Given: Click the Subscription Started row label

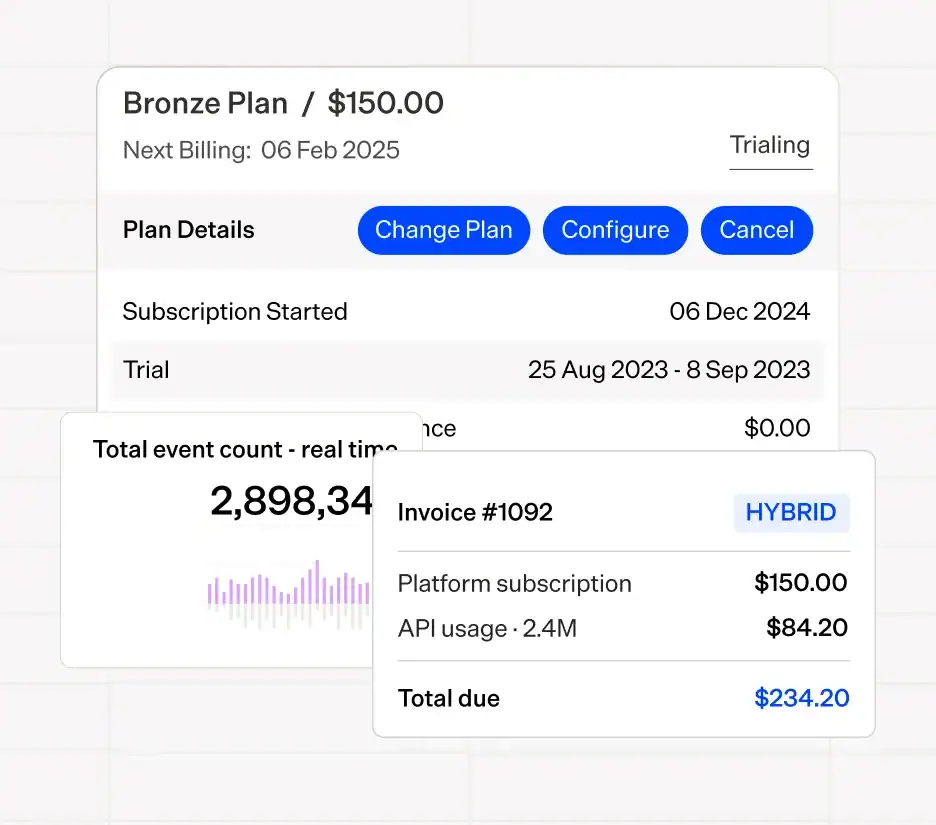Looking at the screenshot, I should click(235, 312).
